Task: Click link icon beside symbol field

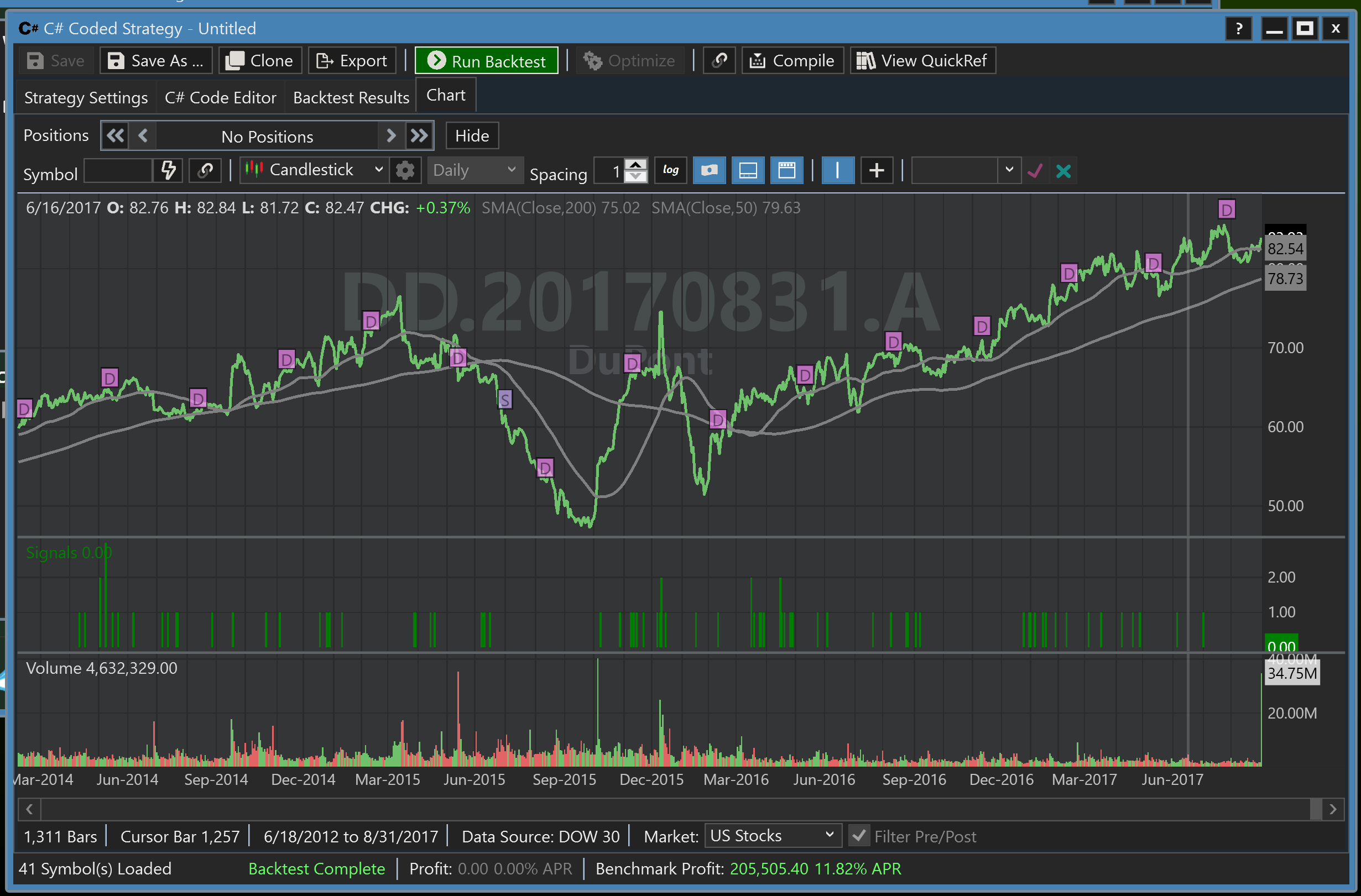Action: 205,170
